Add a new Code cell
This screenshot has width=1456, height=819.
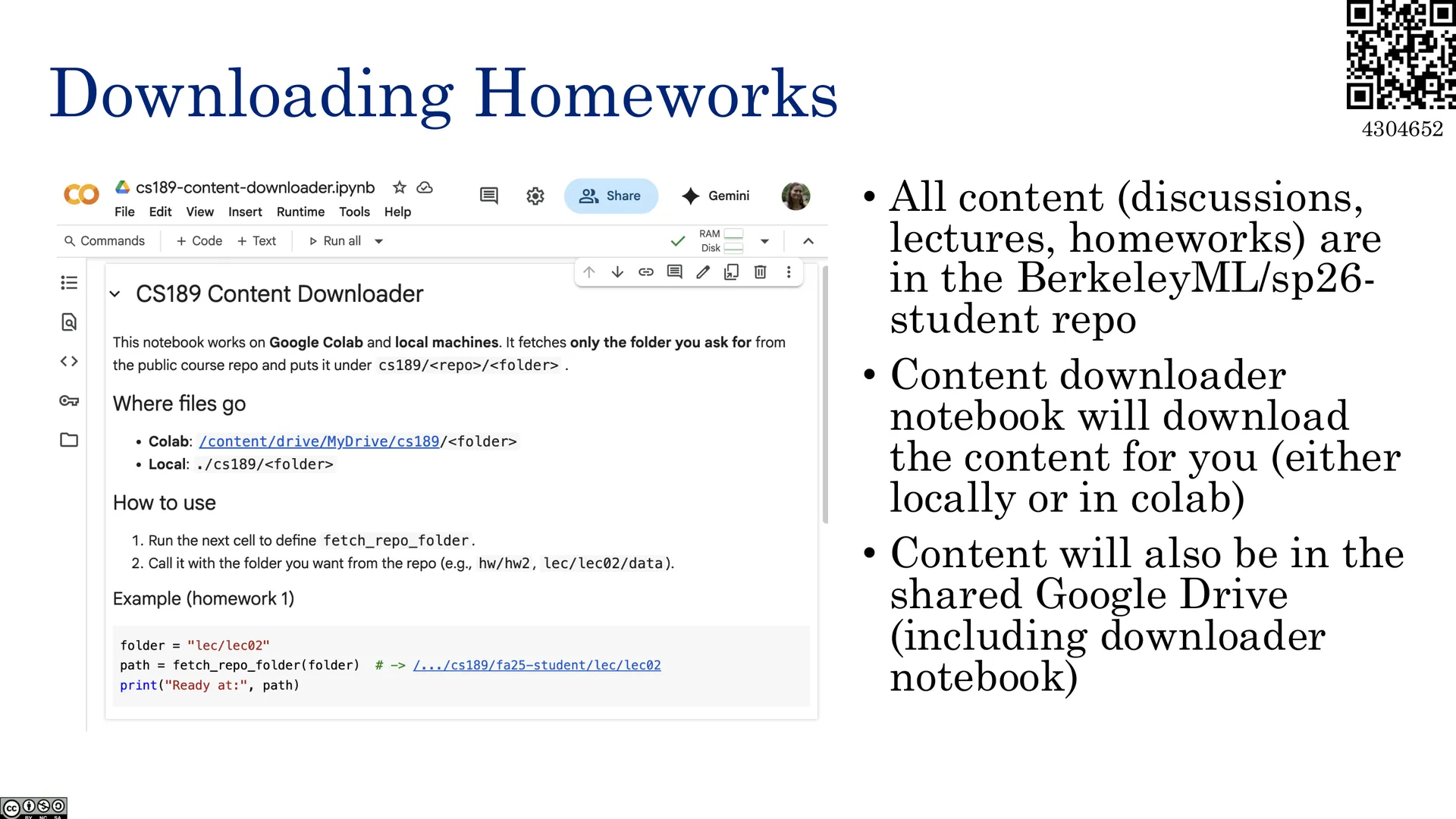199,241
